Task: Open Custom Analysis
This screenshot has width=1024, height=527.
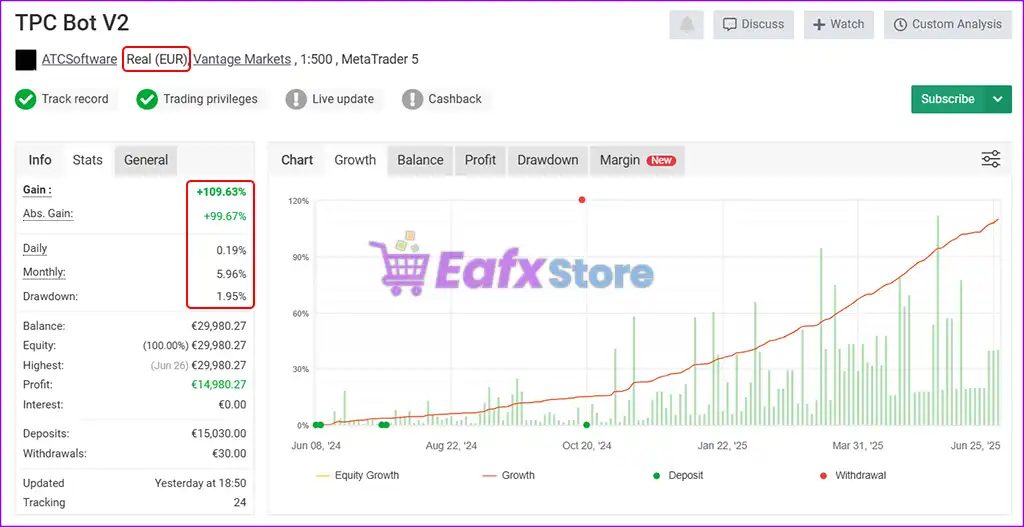Action: pos(948,25)
